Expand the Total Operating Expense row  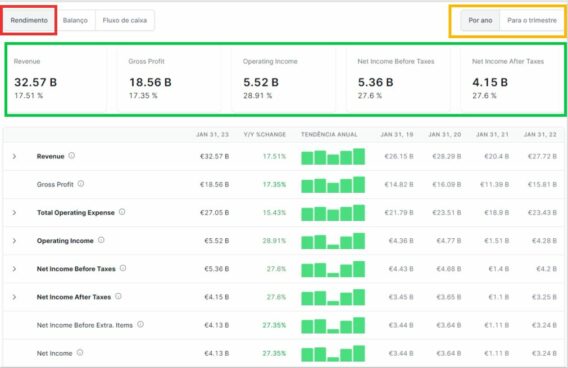[14, 213]
